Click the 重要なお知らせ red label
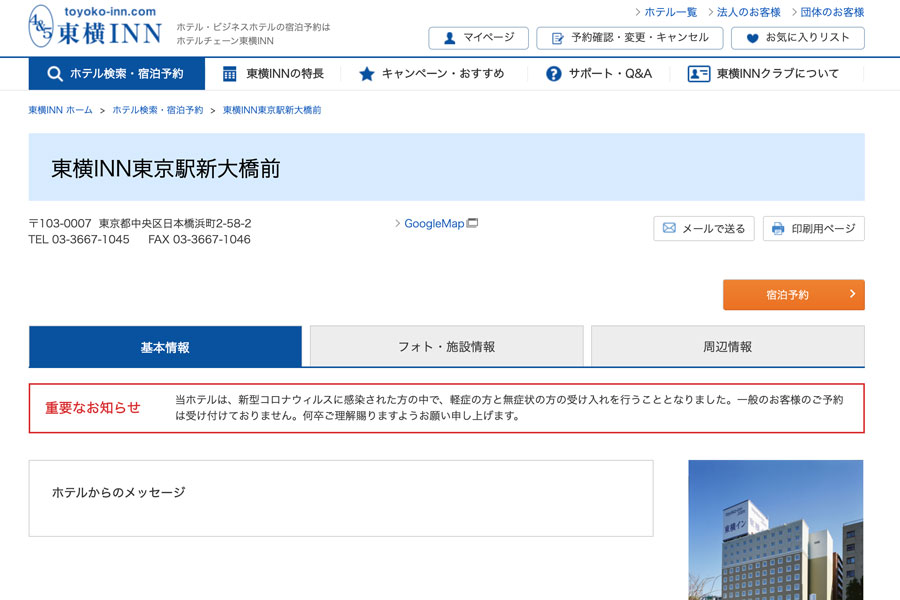Image resolution: width=900 pixels, height=600 pixels. pos(93,408)
